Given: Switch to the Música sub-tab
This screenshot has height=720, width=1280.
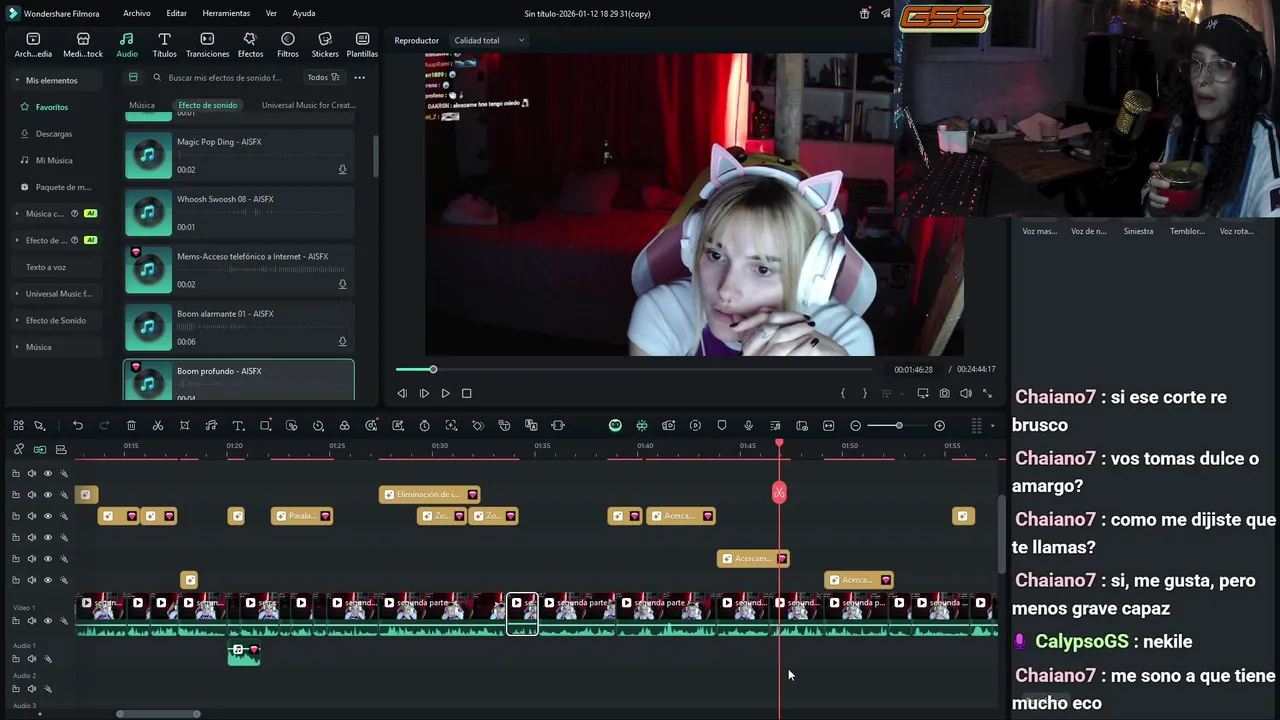Looking at the screenshot, I should coord(142,105).
